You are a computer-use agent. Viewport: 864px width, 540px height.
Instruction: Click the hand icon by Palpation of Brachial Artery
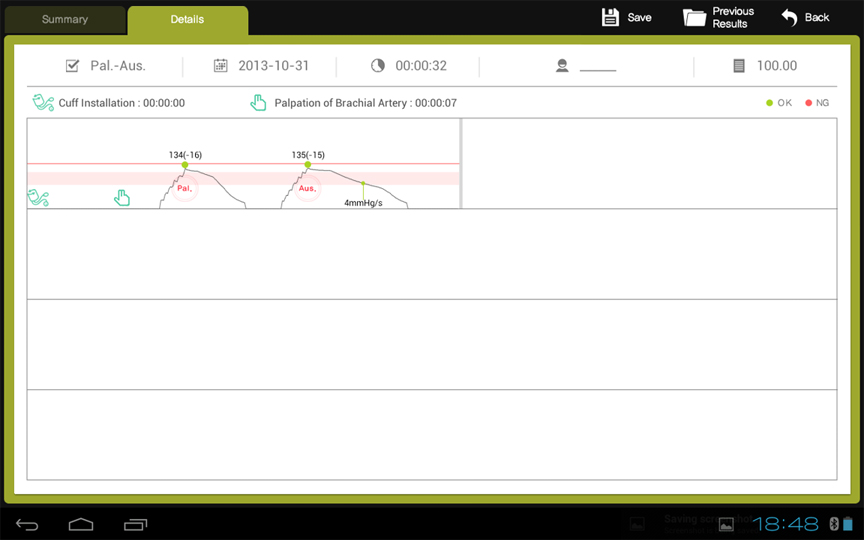pyautogui.click(x=259, y=103)
